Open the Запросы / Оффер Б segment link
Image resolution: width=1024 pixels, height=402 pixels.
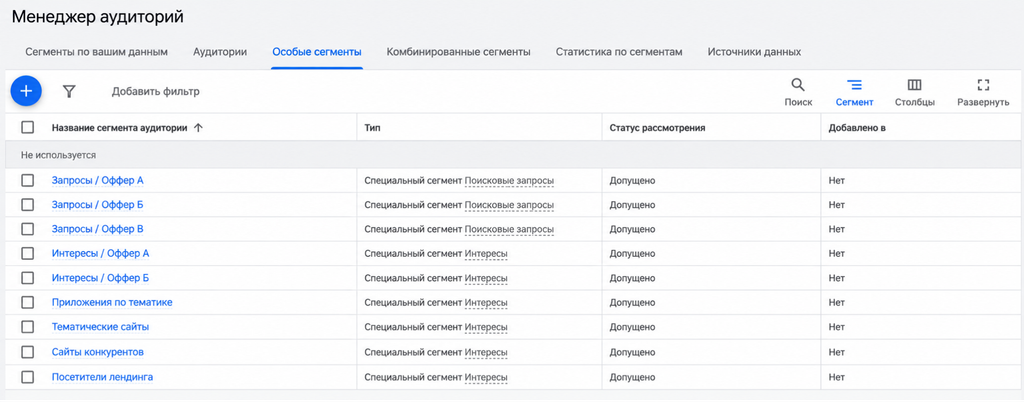97,204
